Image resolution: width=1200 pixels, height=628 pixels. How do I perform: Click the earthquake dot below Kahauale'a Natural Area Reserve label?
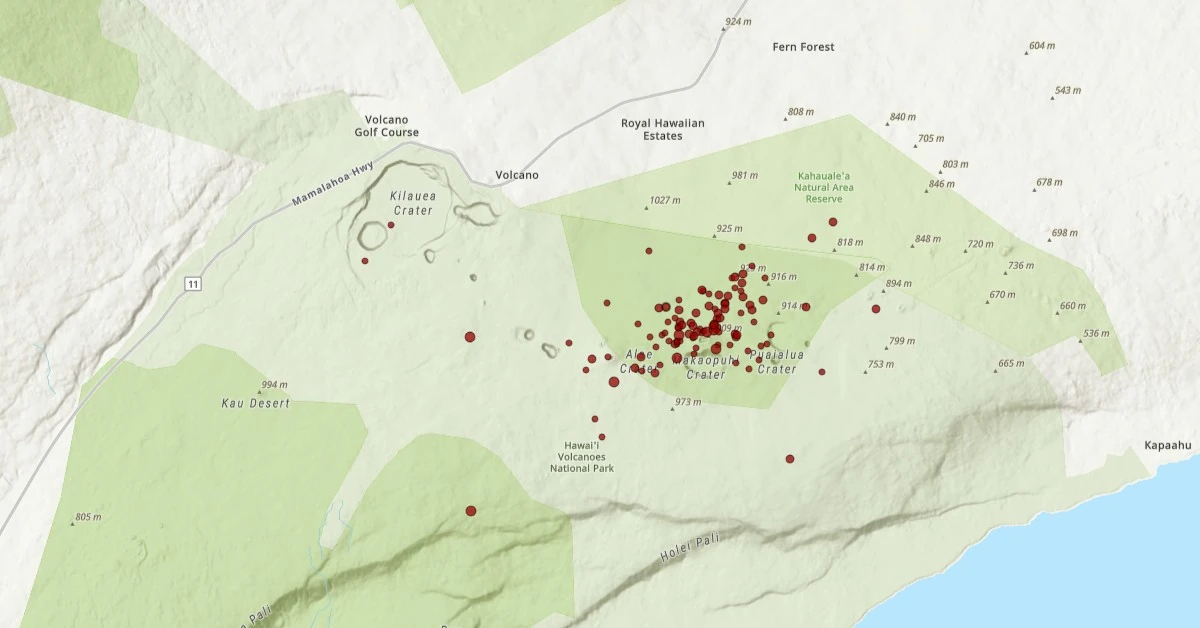point(833,222)
